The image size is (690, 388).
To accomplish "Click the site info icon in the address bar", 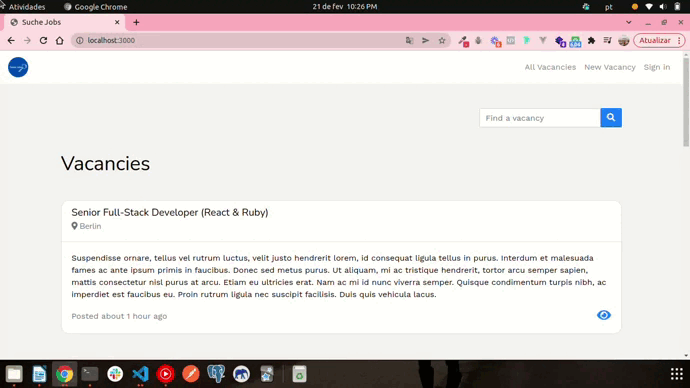I will click(x=80, y=40).
